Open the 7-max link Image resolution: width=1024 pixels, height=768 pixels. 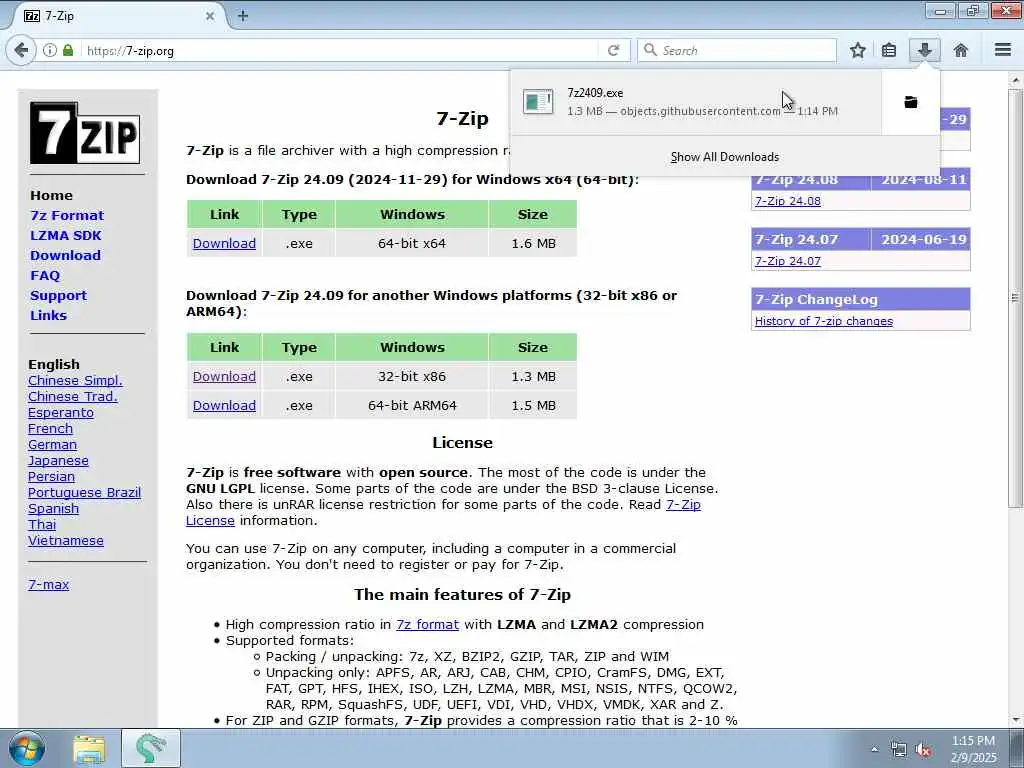tap(48, 584)
